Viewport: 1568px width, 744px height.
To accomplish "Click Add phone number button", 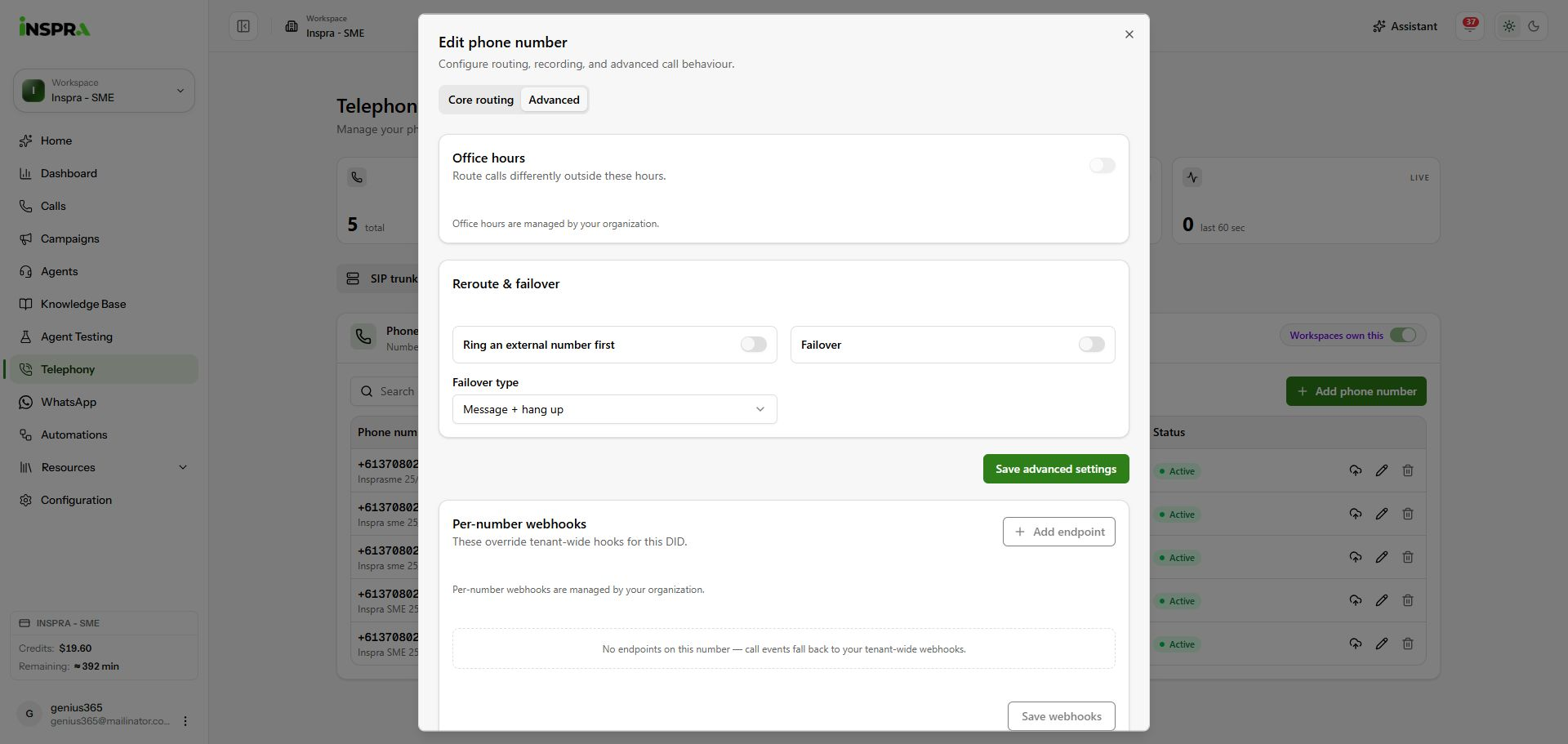I will [1356, 391].
